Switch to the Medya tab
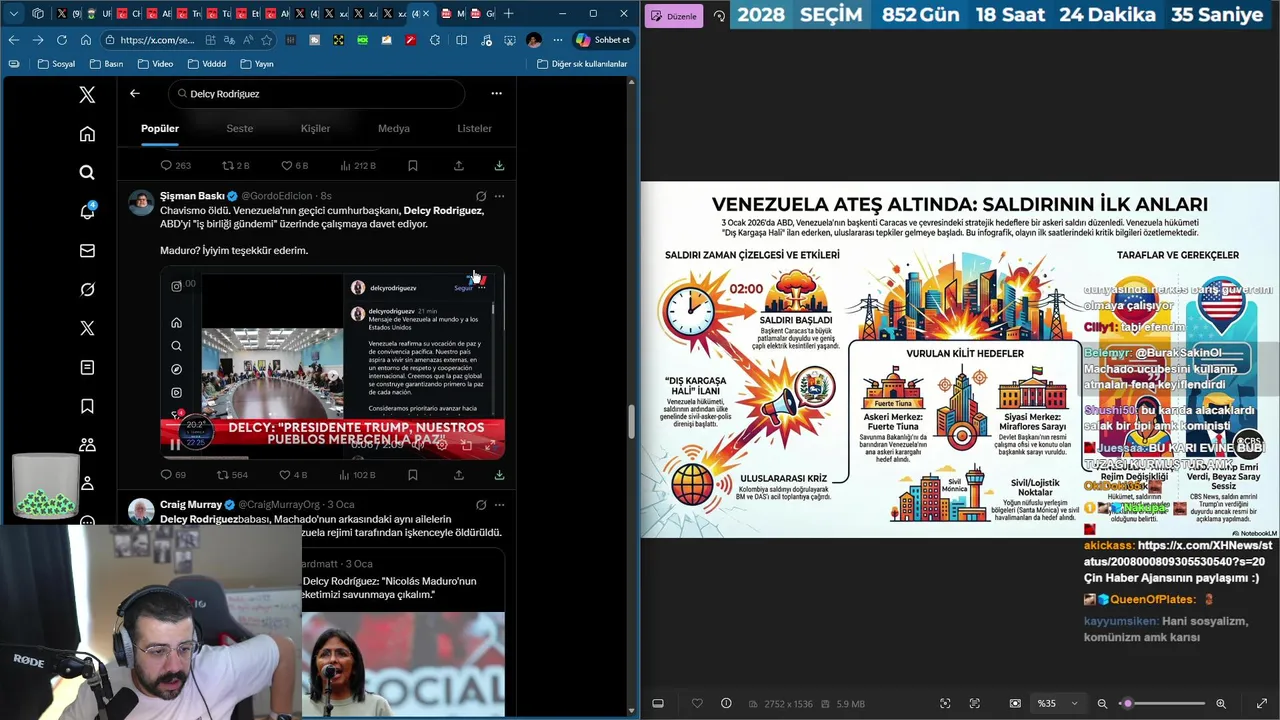Screen dimensions: 1280x720 (x=394, y=128)
